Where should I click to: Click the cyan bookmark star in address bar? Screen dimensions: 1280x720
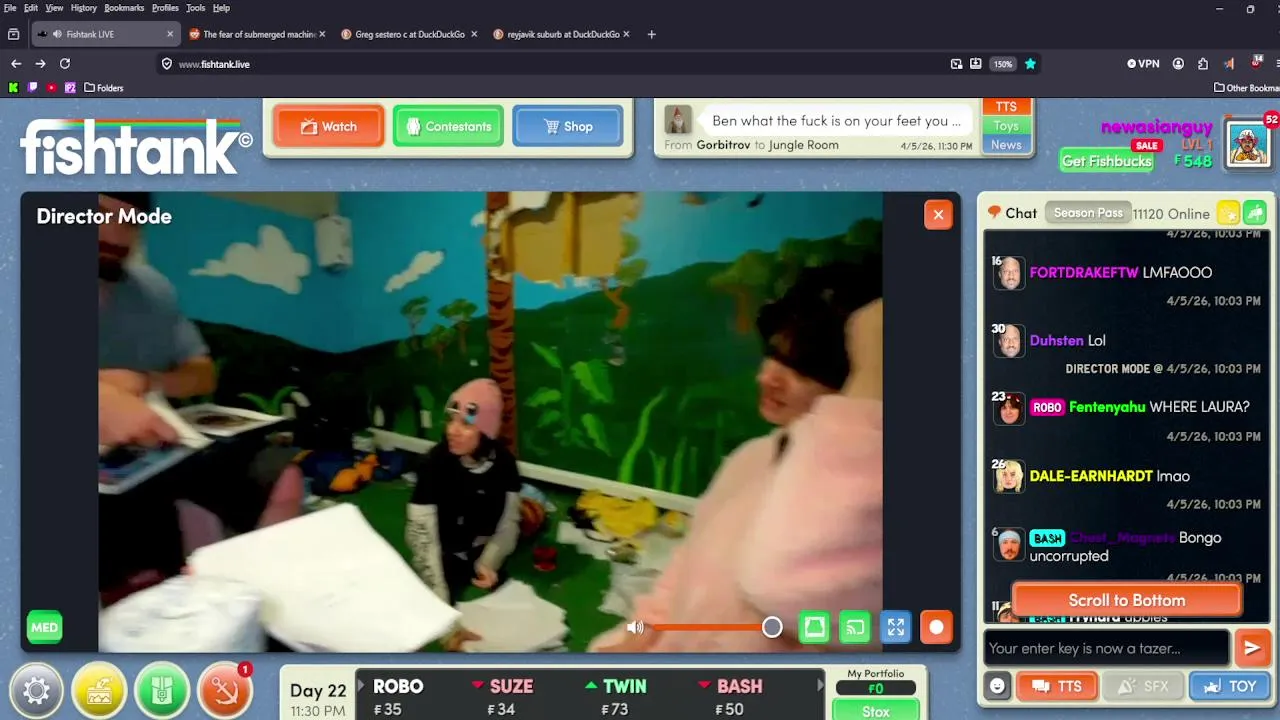click(x=1030, y=64)
